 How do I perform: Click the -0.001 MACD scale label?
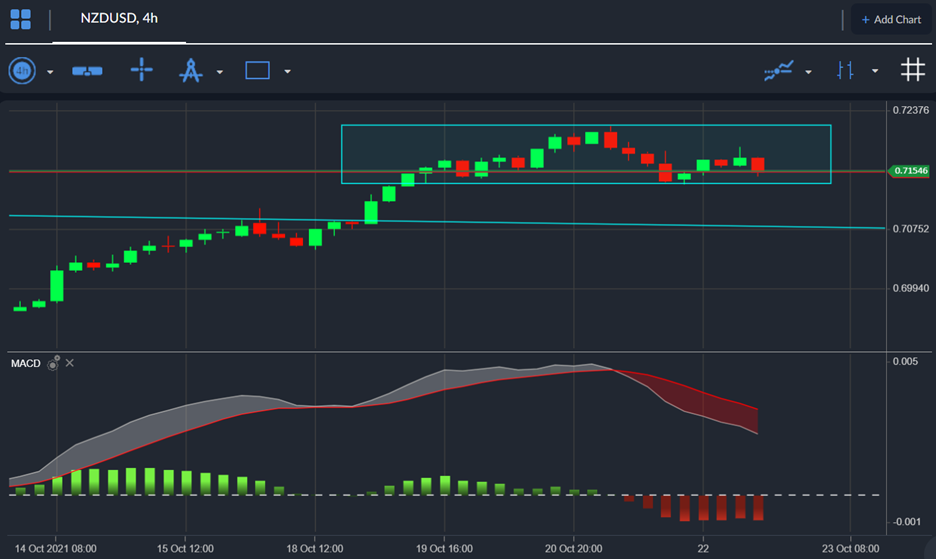click(906, 522)
